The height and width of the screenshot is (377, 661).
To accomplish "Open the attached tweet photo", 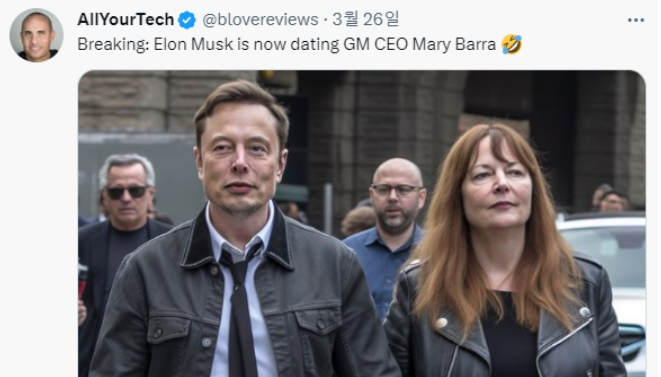I will (x=362, y=224).
